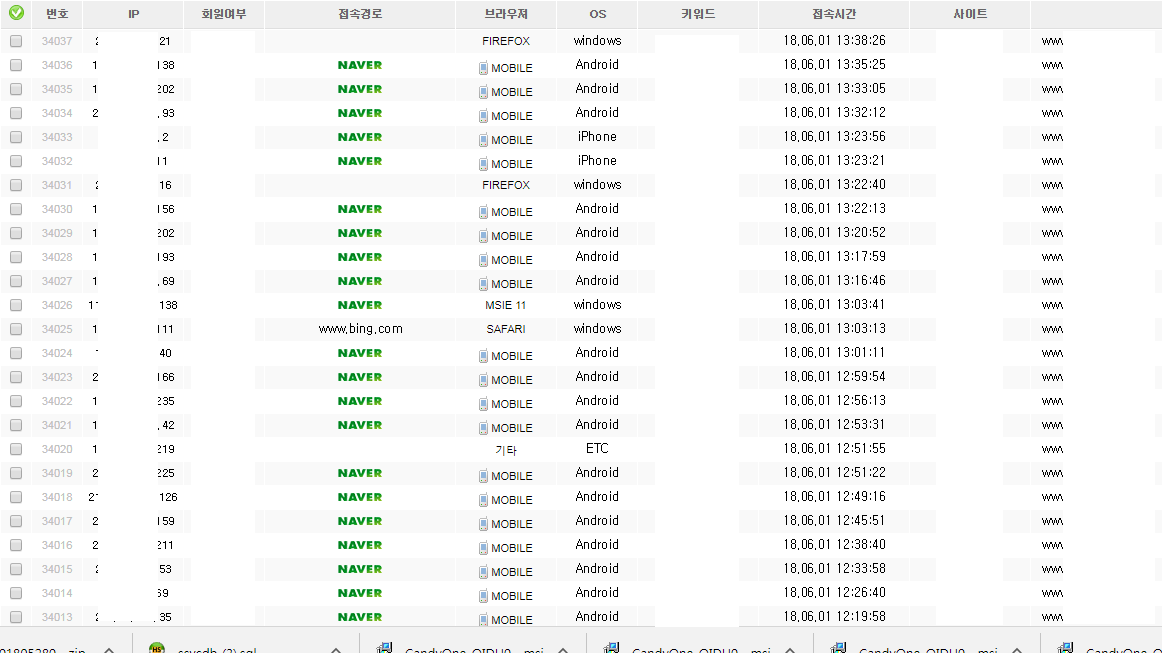Click the MSIE 11 browser cell

tap(506, 305)
